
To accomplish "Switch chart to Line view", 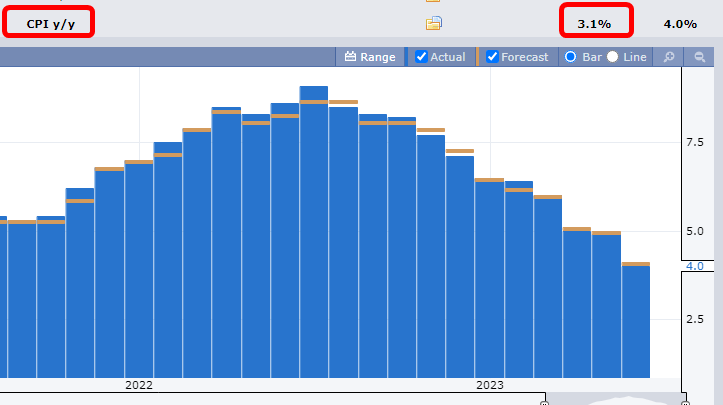I will point(612,57).
